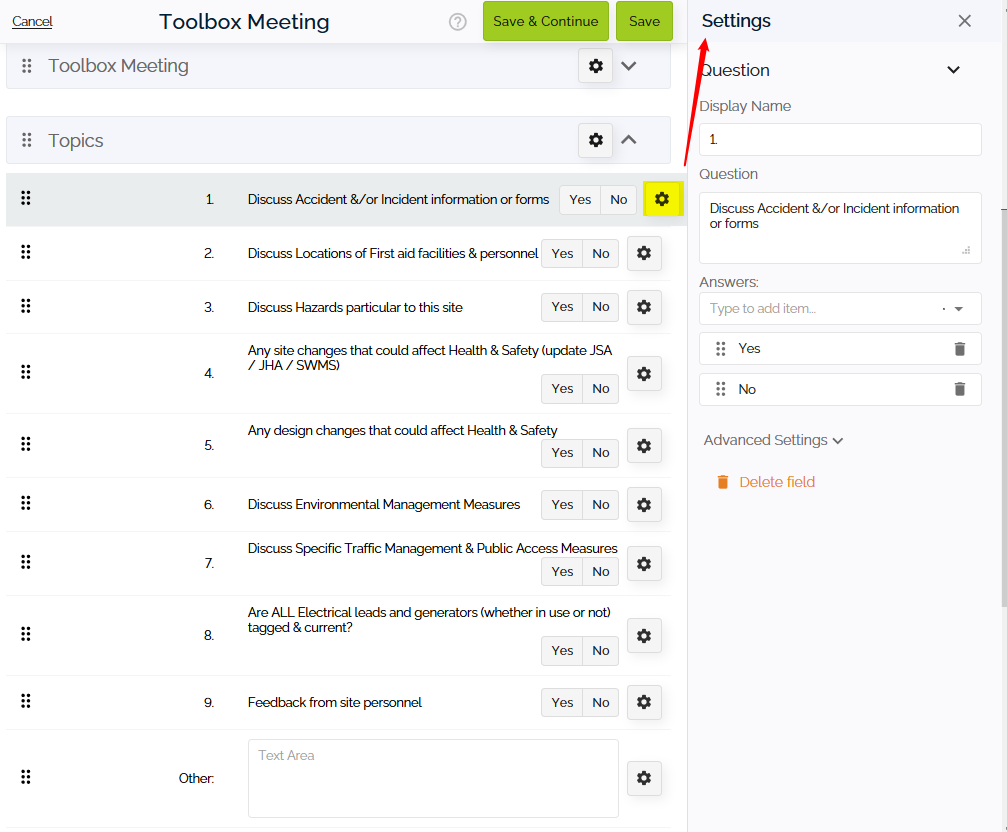Screen dimensions: 1007x832
Task: Grab drag handle of the Toolbox Meeting section
Action: pos(26,65)
